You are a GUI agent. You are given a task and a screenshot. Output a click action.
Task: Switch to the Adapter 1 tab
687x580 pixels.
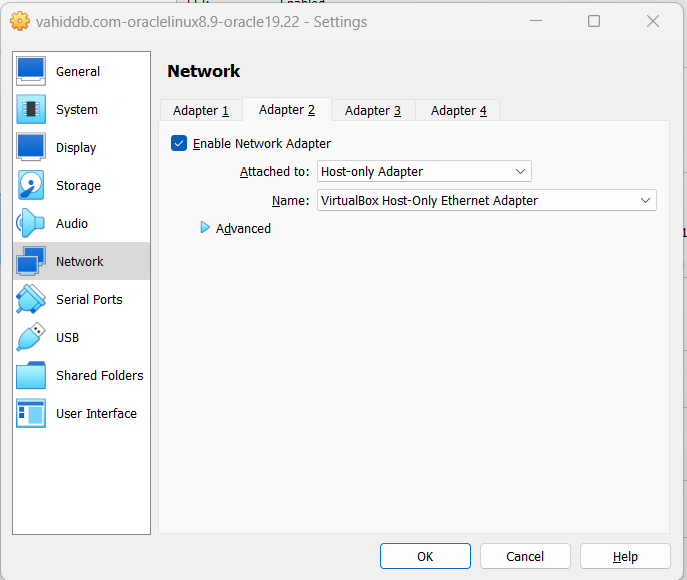pos(201,111)
